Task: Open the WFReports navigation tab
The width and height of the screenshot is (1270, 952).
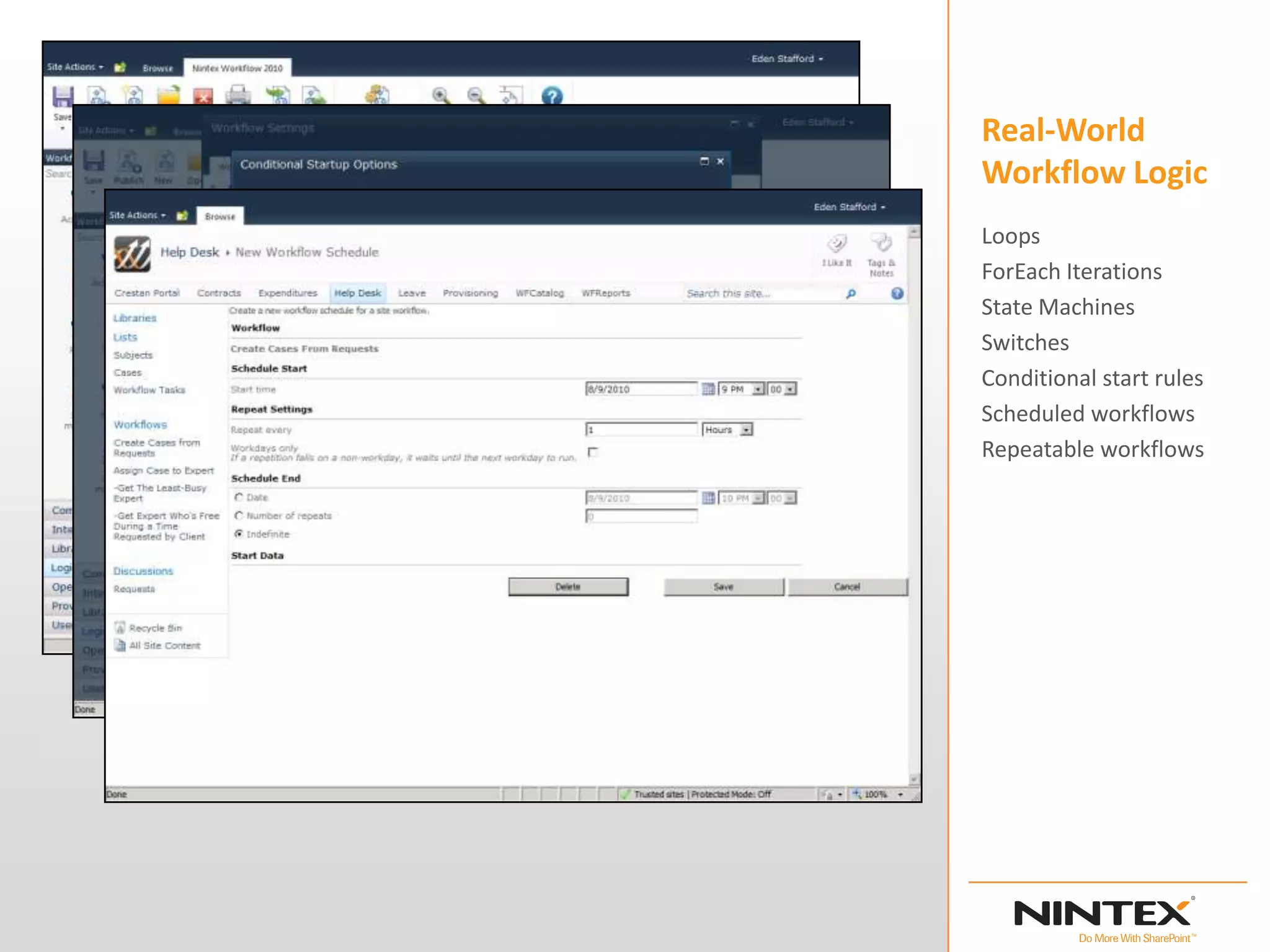Action: click(605, 293)
